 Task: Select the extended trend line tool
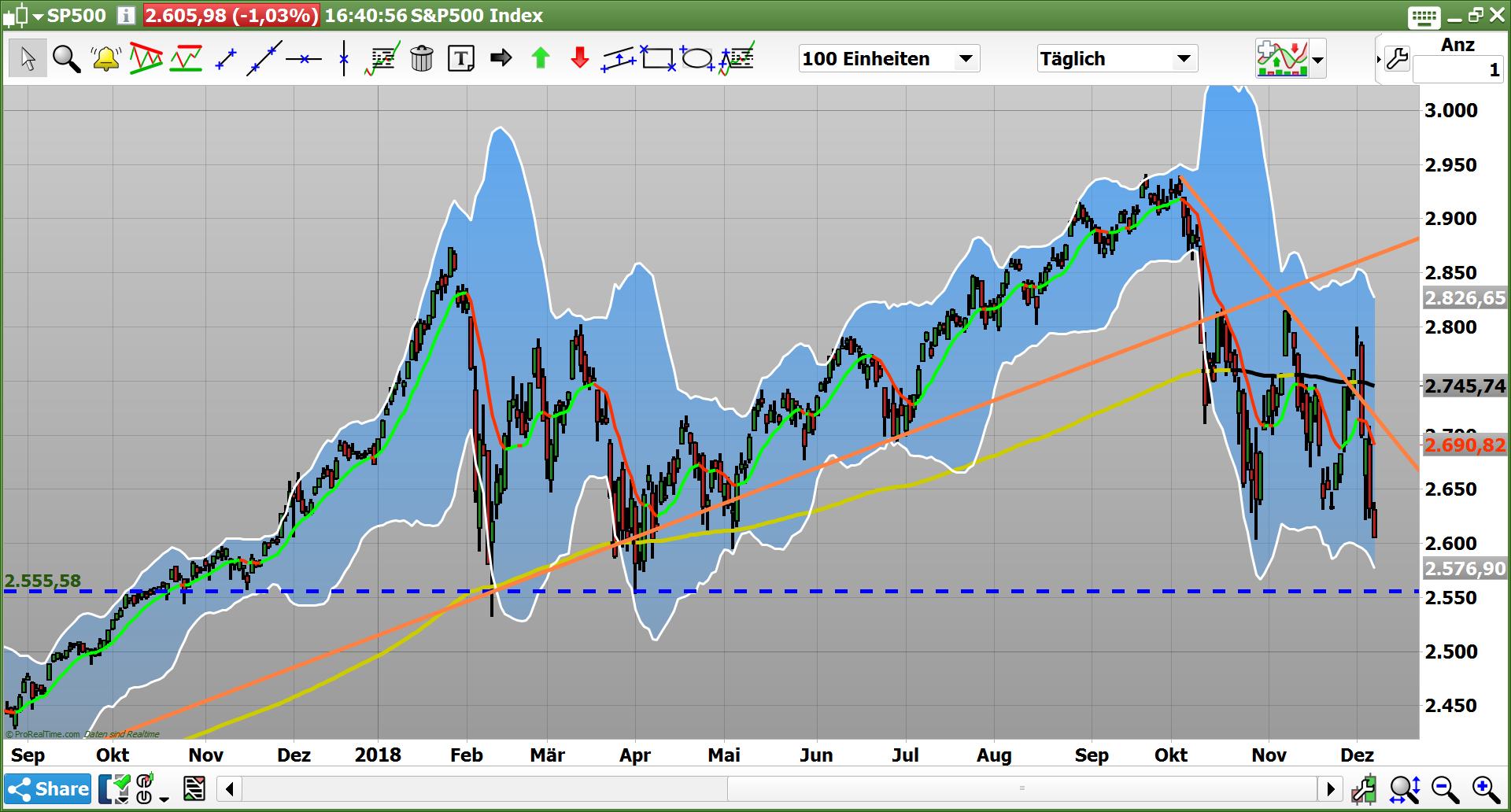tap(264, 59)
